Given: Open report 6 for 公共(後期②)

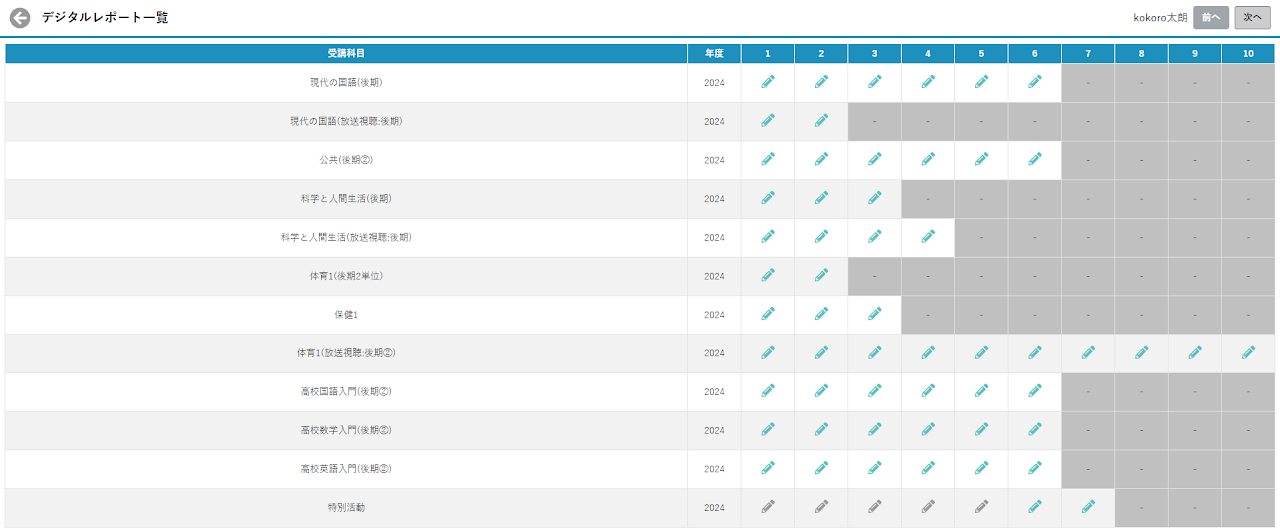Looking at the screenshot, I should coord(1034,159).
